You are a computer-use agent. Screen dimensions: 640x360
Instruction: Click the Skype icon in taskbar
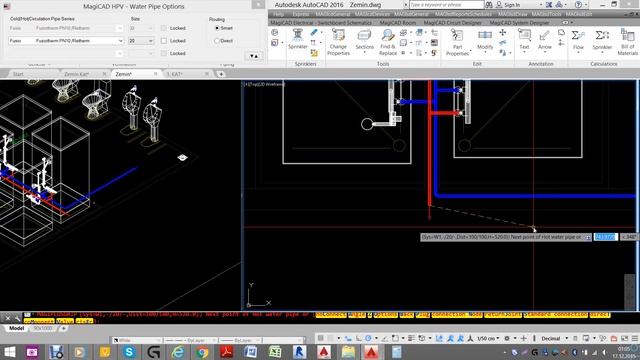129,352
